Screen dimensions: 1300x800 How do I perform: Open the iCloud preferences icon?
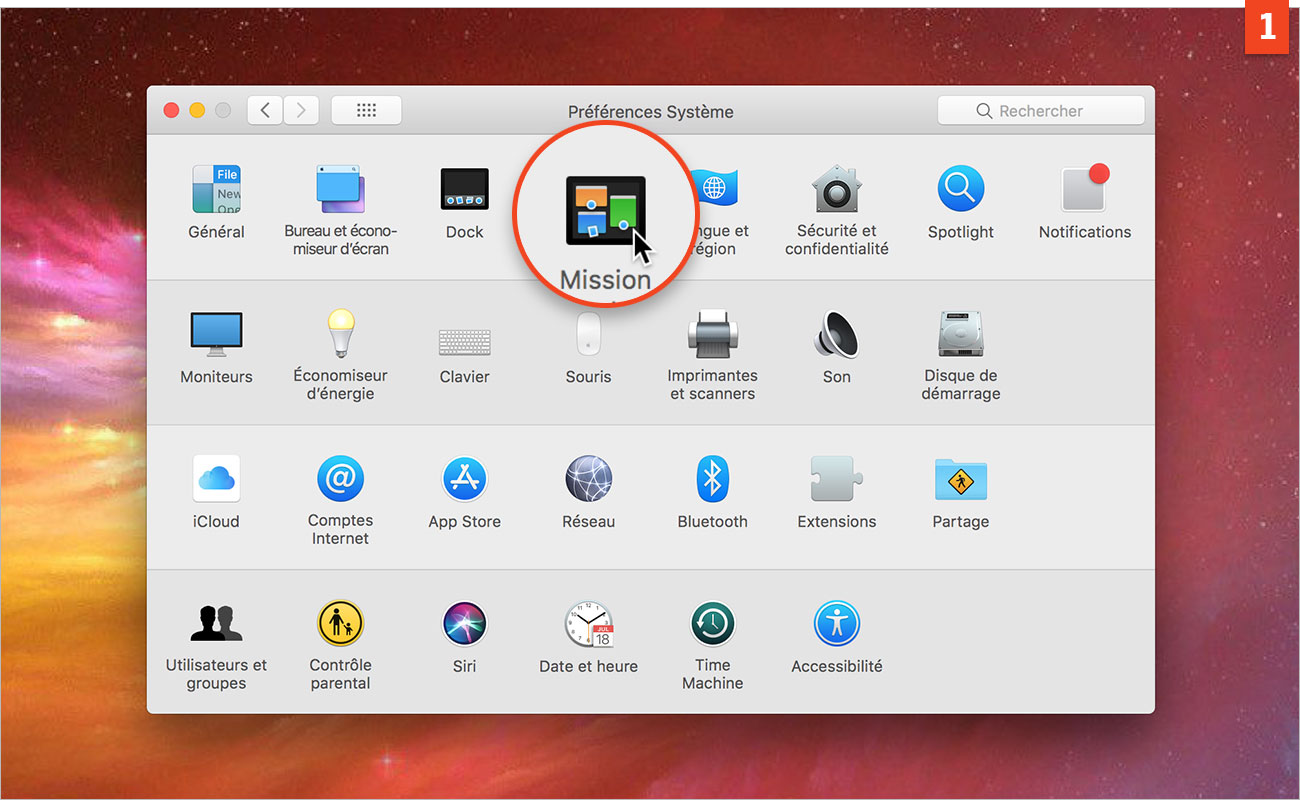(216, 479)
